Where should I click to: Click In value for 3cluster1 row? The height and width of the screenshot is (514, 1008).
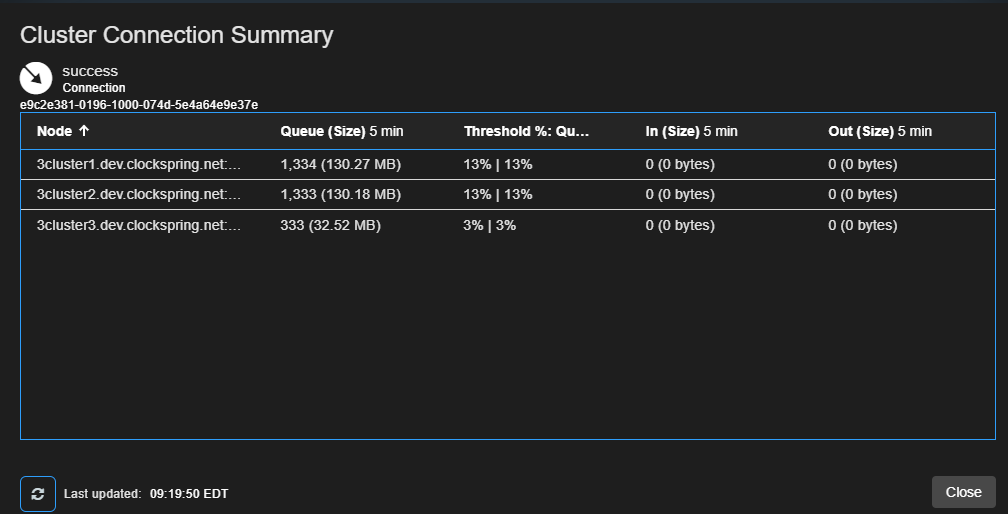click(680, 164)
